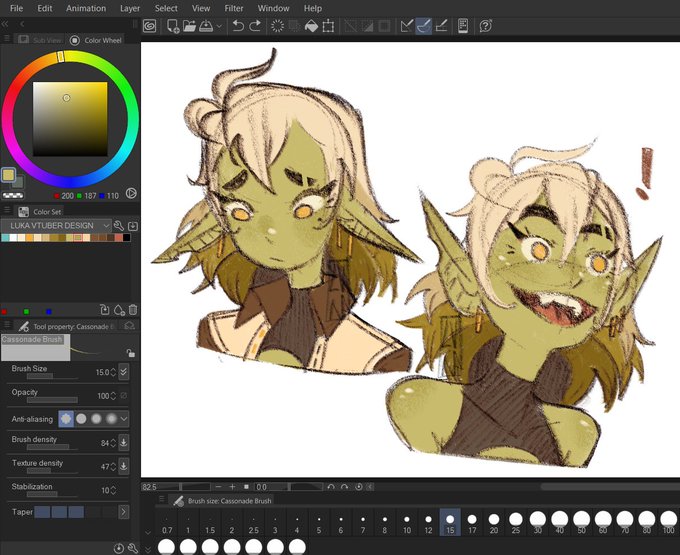This screenshot has width=680, height=555.
Task: Toggle Snap to Grid icon
Action: [x=441, y=26]
